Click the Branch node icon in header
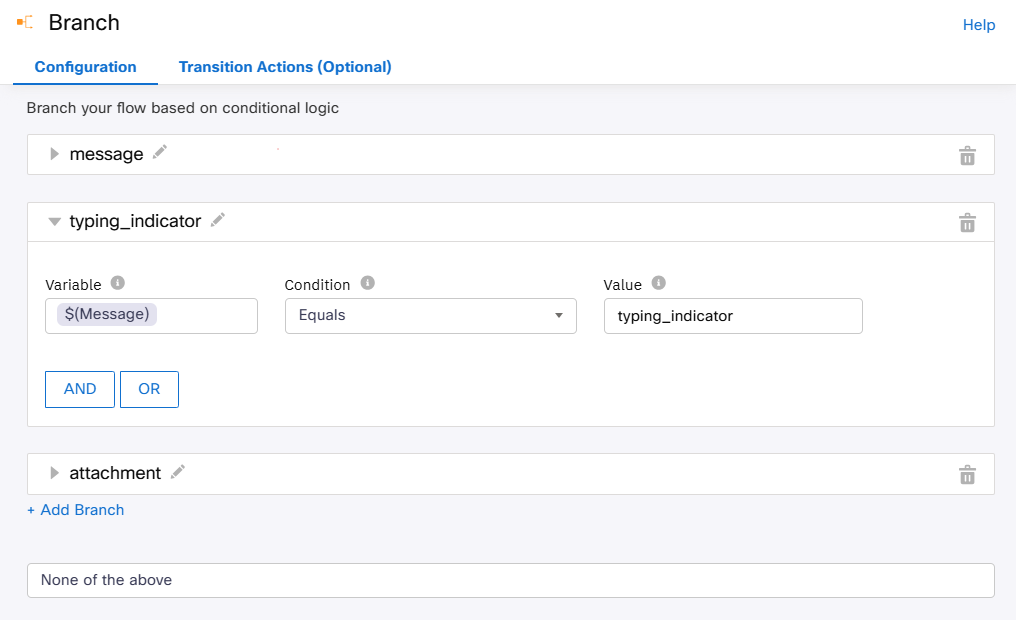This screenshot has width=1016, height=620. pos(25,22)
